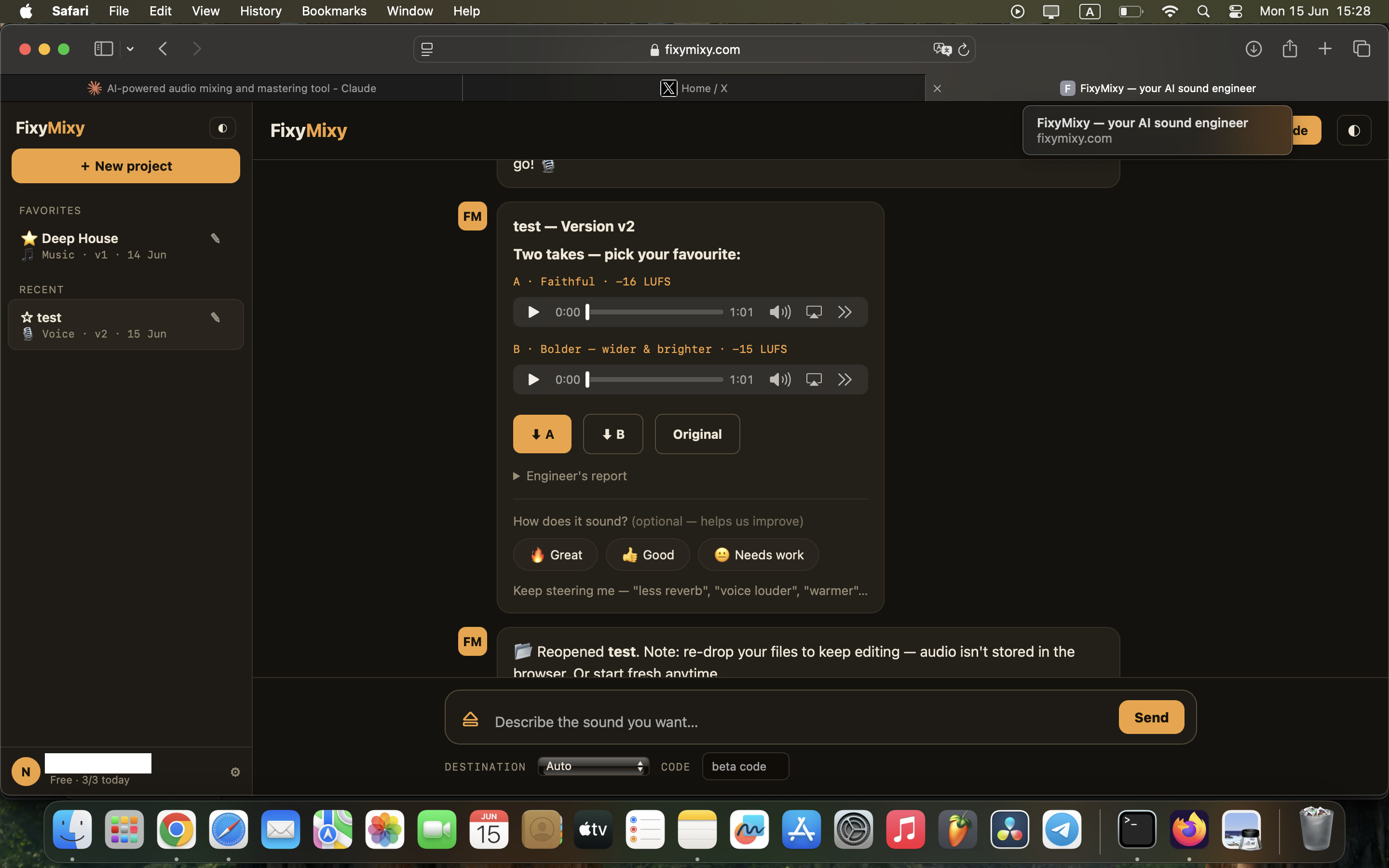1389x868 pixels.
Task: Mute take B Bolder audio volume
Action: coord(779,380)
